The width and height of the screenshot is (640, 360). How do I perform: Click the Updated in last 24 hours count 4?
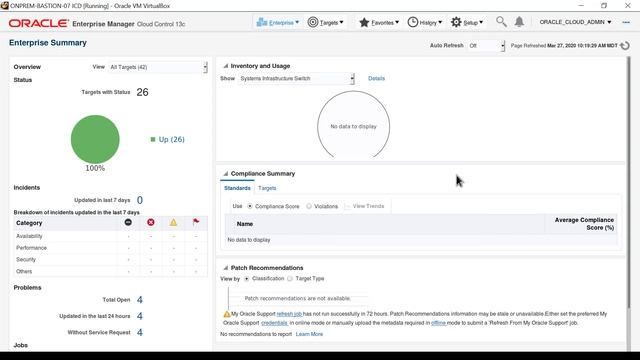point(140,316)
